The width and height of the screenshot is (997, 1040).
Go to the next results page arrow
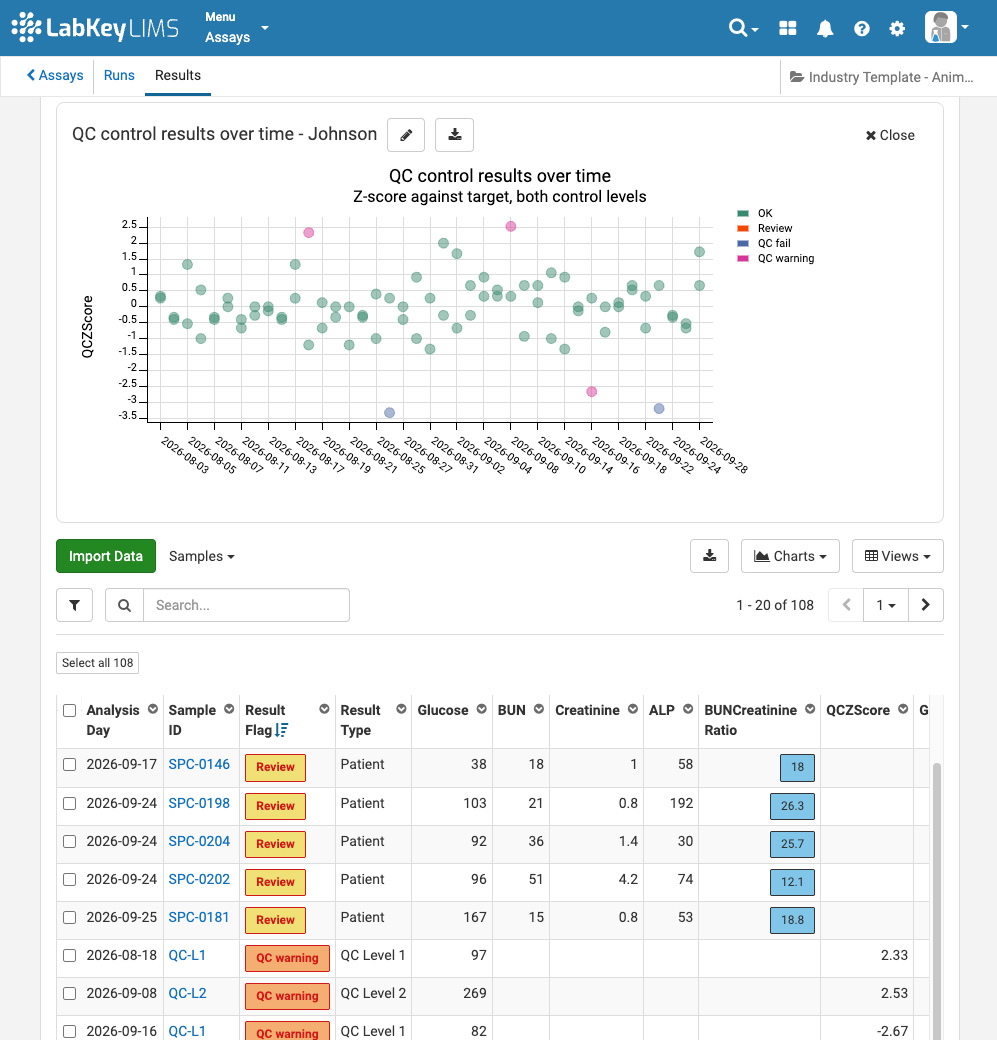(x=925, y=605)
